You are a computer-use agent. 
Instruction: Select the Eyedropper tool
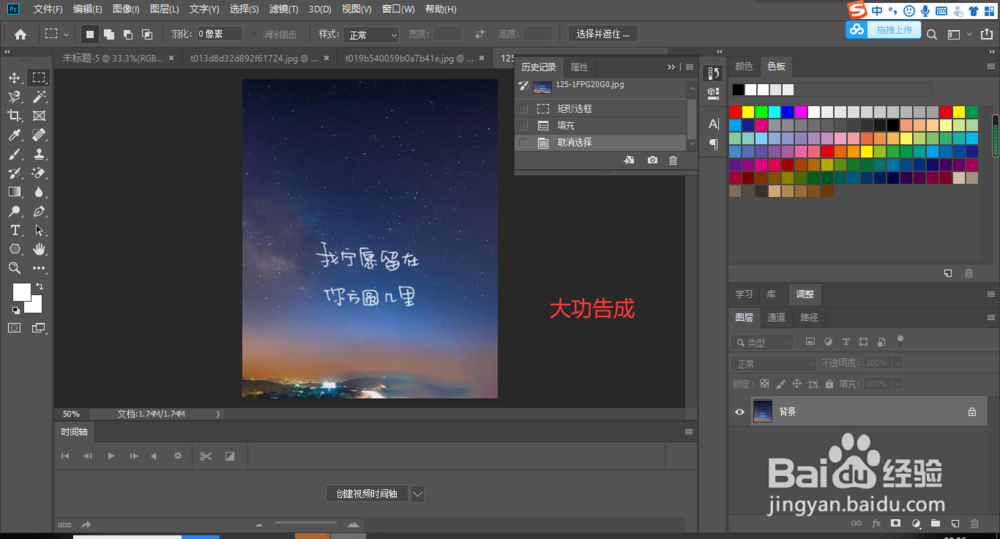coord(14,135)
